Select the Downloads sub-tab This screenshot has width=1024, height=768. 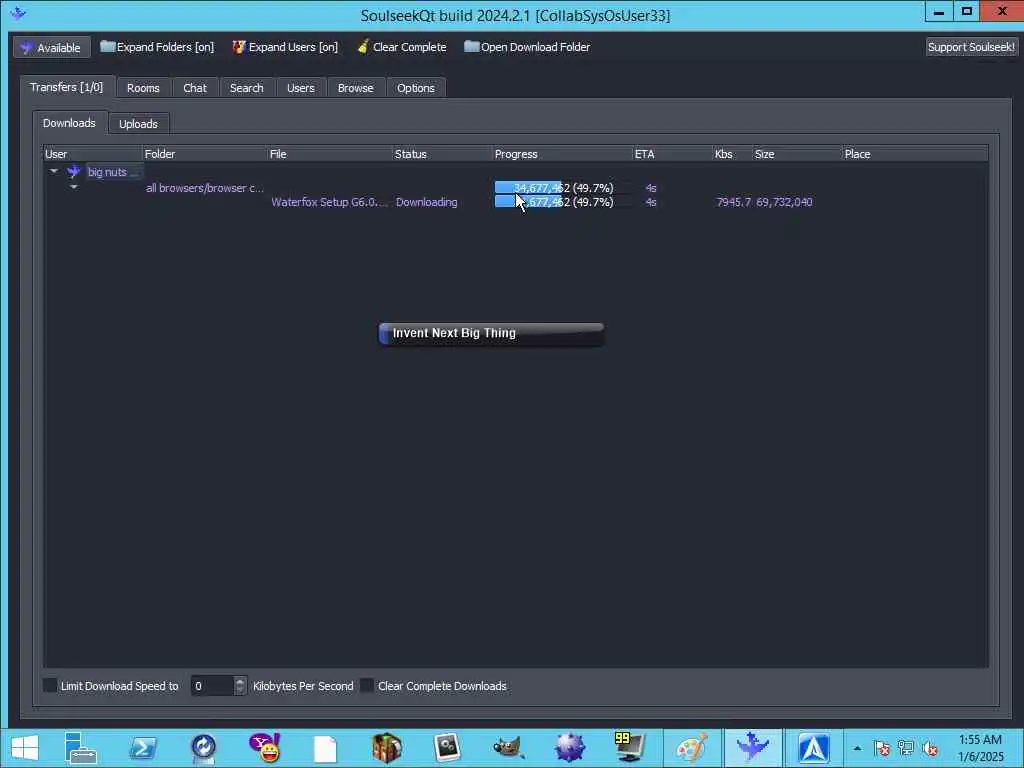(69, 123)
